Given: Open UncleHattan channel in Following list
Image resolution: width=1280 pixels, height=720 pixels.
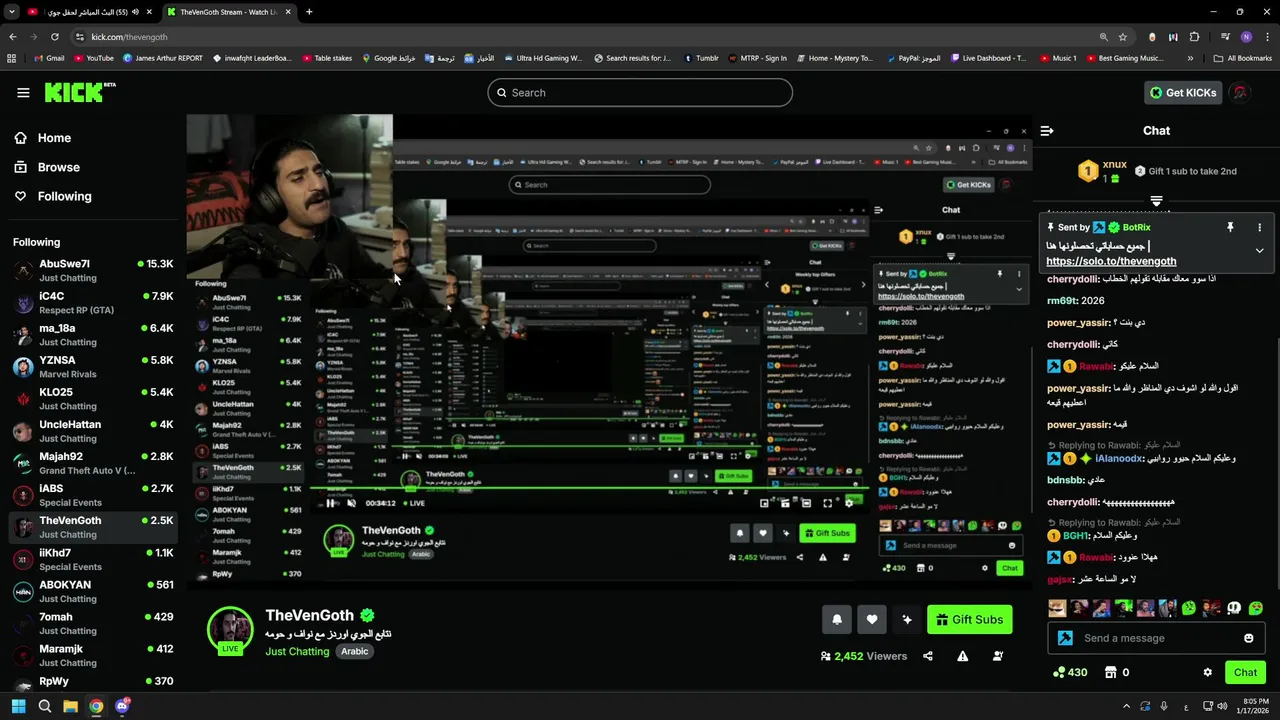Looking at the screenshot, I should tap(93, 431).
